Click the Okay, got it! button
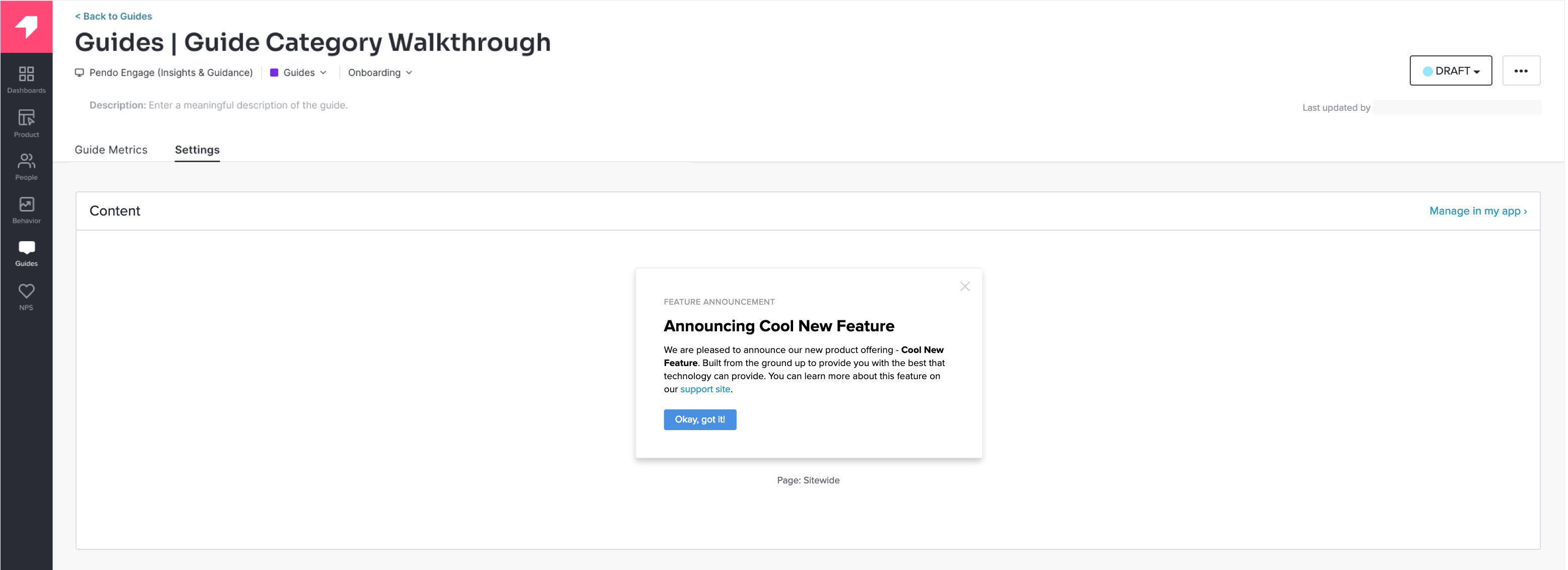This screenshot has width=1568, height=570. click(699, 420)
